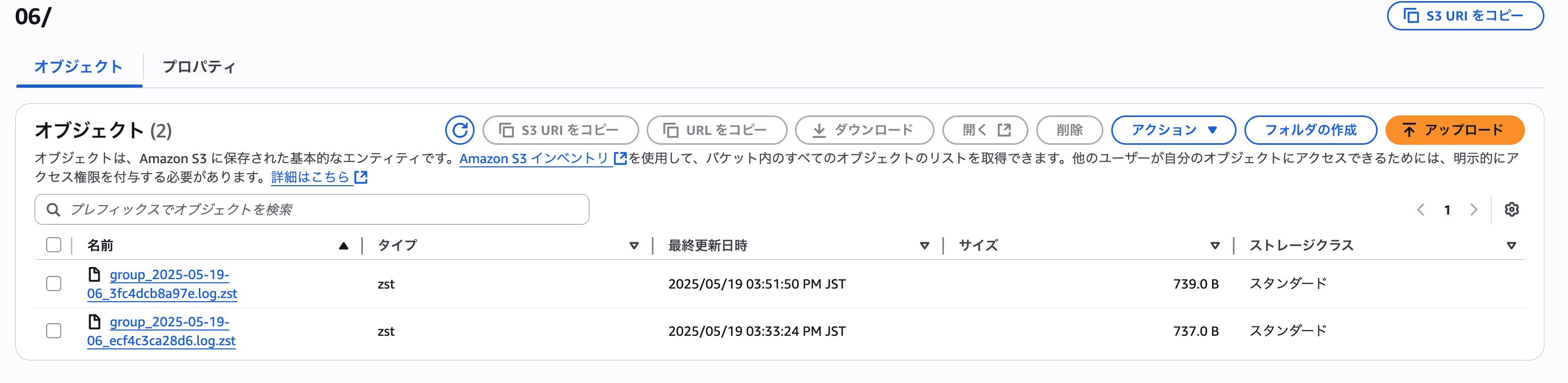The height and width of the screenshot is (383, 1568).
Task: Click the previous page arrow in pagination
Action: (x=1421, y=209)
